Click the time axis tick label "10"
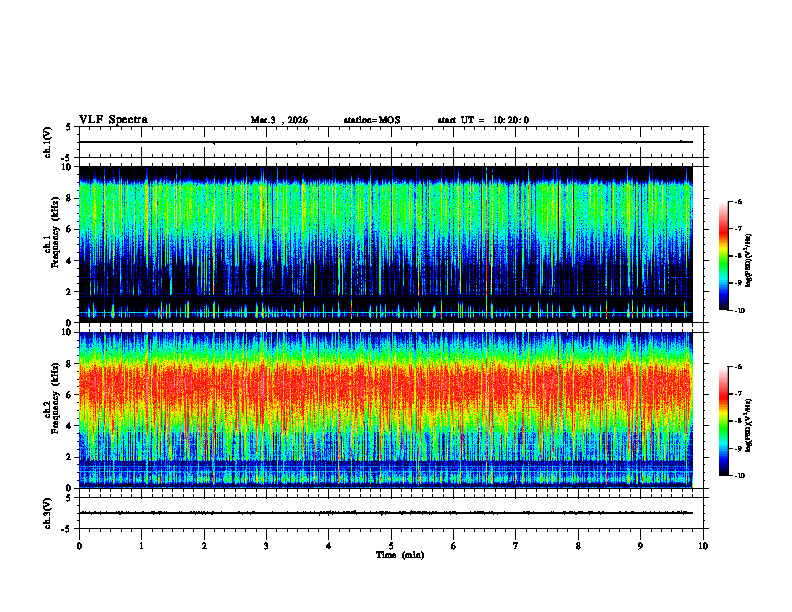The width and height of the screenshot is (792, 612). pos(703,546)
